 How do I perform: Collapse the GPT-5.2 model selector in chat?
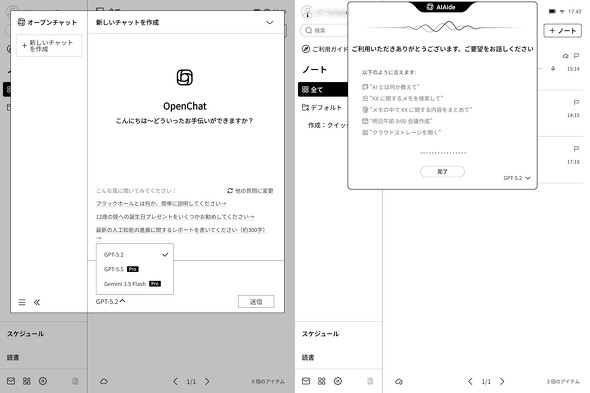click(x=111, y=301)
